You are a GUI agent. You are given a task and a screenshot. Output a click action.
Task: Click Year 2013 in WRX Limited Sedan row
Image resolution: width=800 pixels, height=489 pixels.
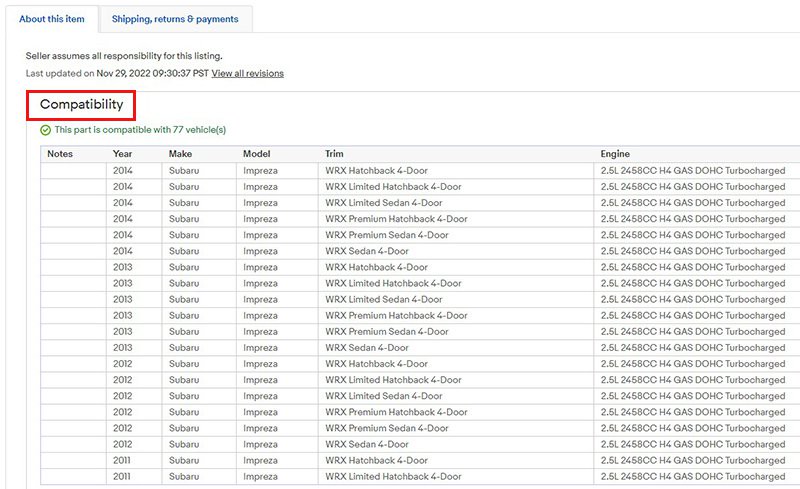[122, 299]
